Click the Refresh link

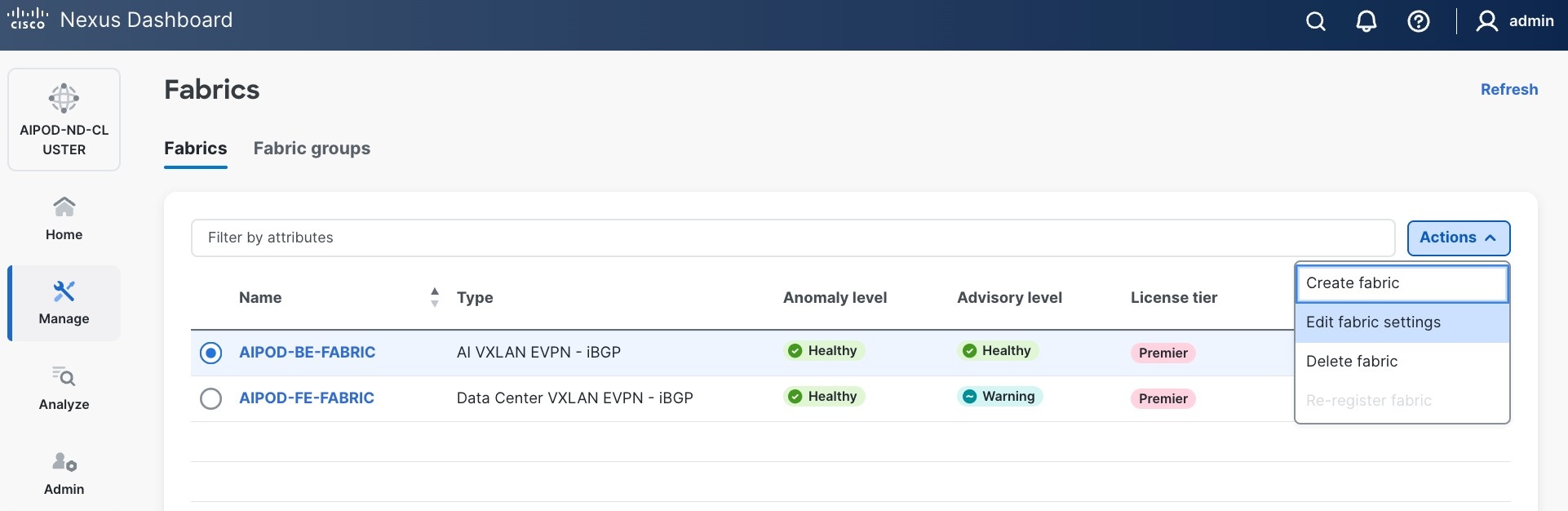tap(1508, 90)
